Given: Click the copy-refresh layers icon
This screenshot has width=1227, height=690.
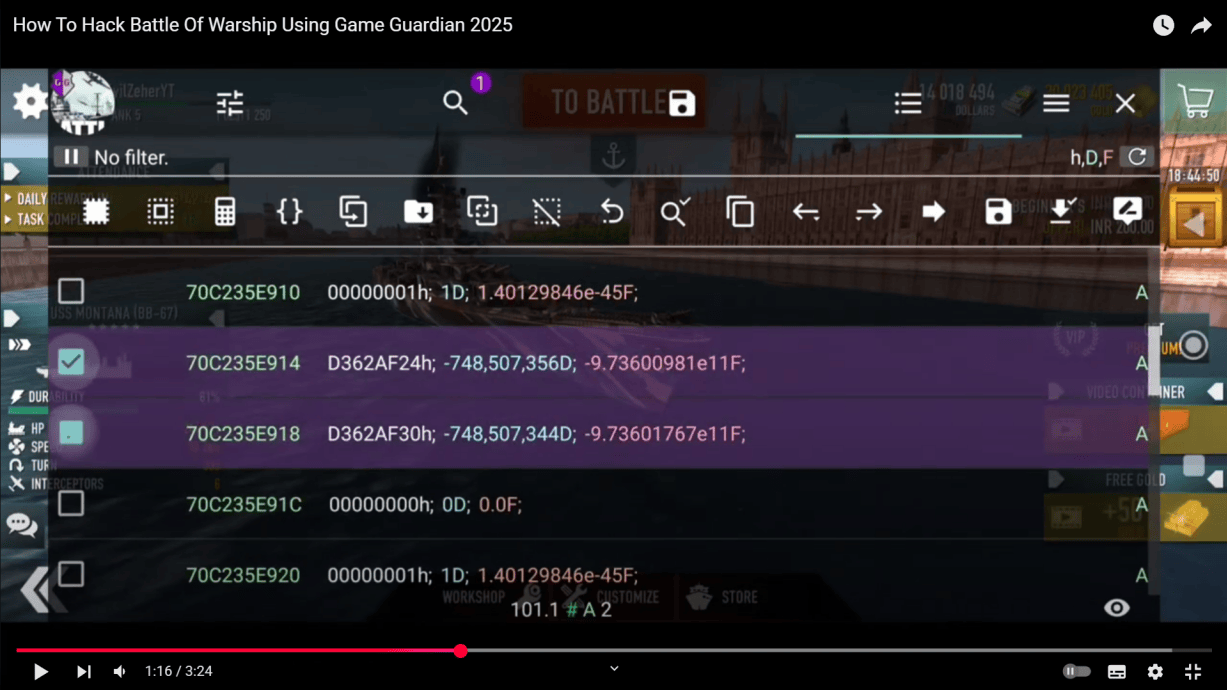Looking at the screenshot, I should (x=353, y=212).
